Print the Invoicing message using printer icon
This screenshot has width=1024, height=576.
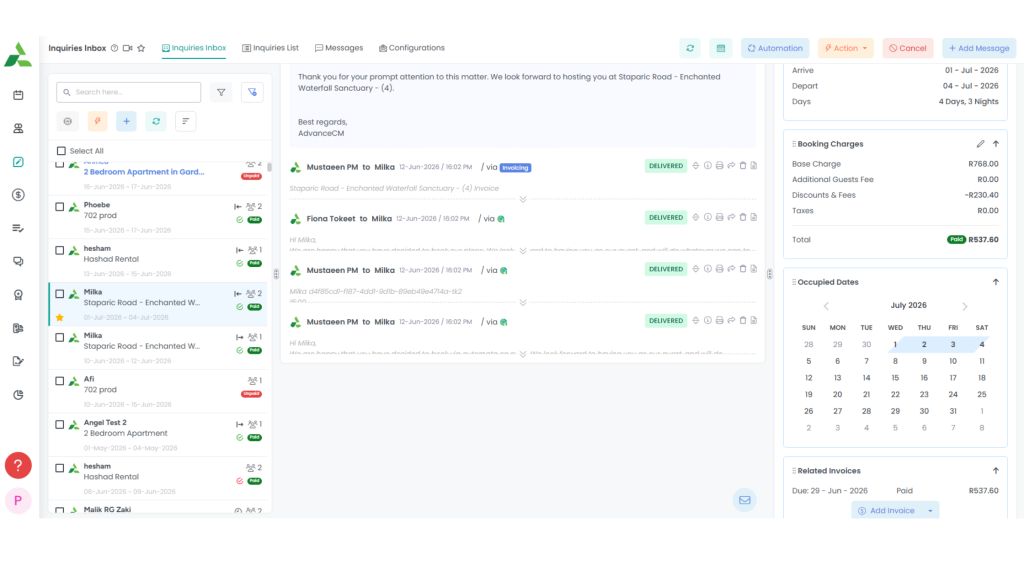pos(719,166)
